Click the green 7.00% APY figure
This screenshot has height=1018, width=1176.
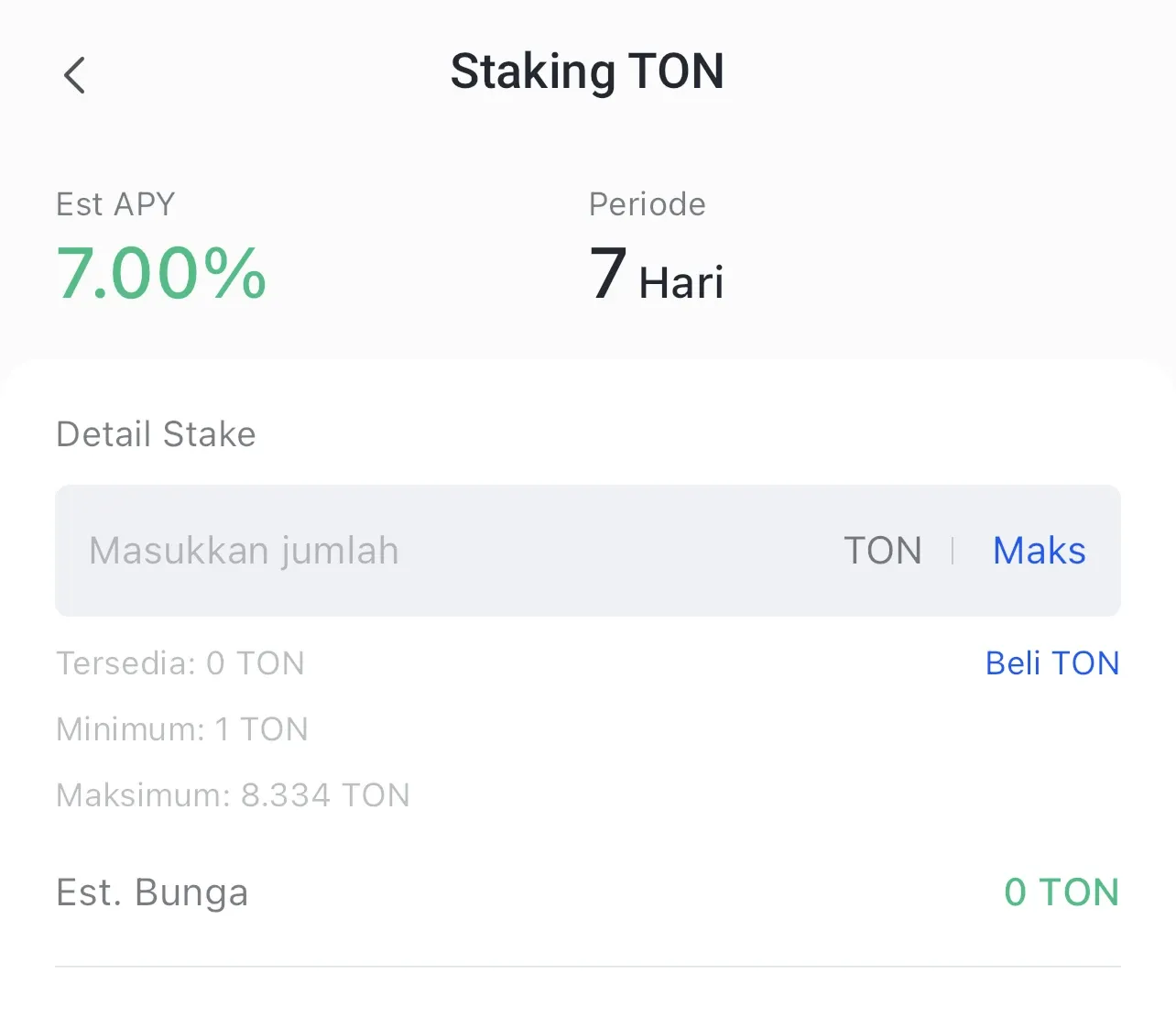161,271
